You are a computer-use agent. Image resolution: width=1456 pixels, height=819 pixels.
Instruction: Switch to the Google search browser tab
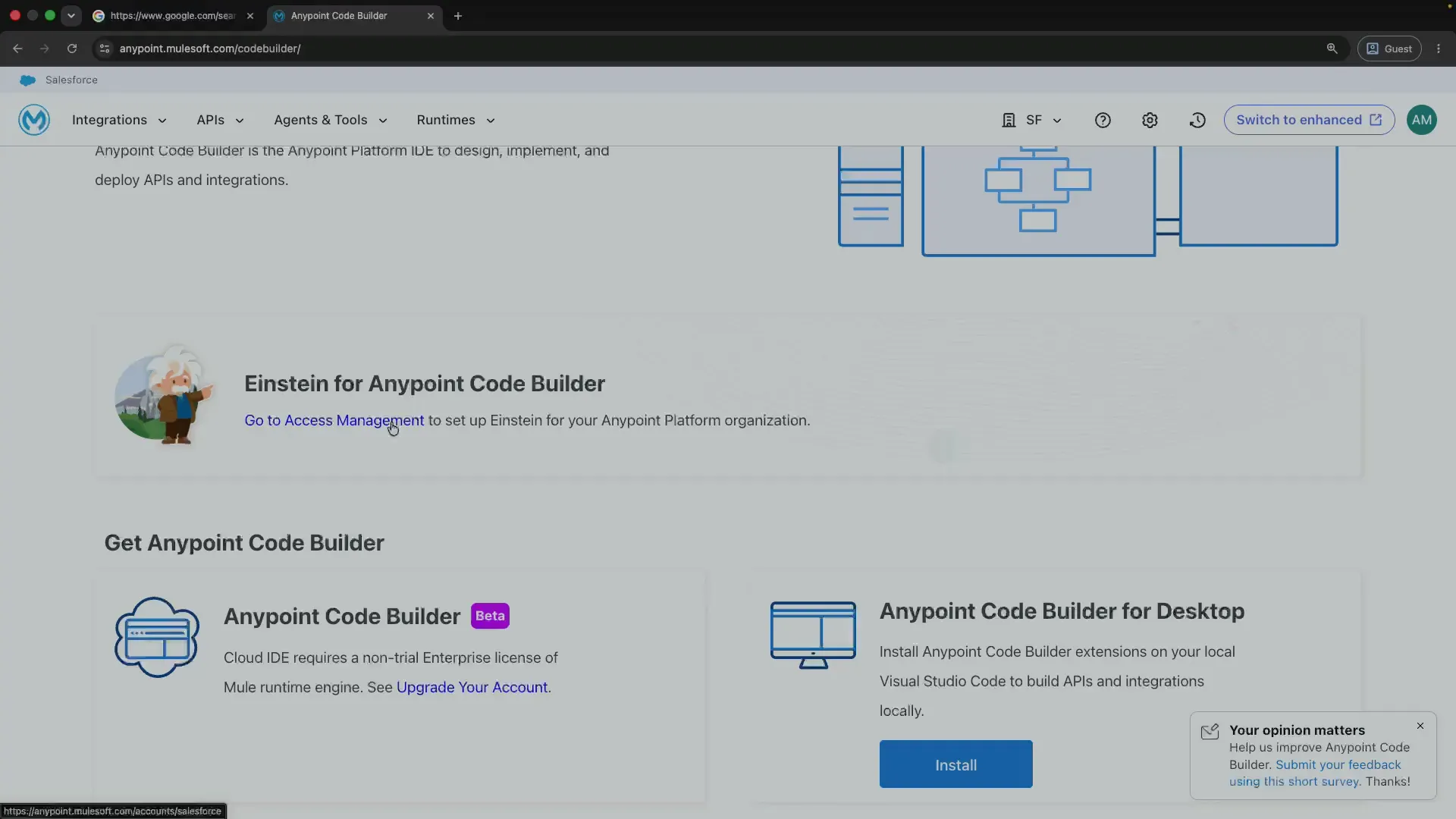pyautogui.click(x=173, y=16)
